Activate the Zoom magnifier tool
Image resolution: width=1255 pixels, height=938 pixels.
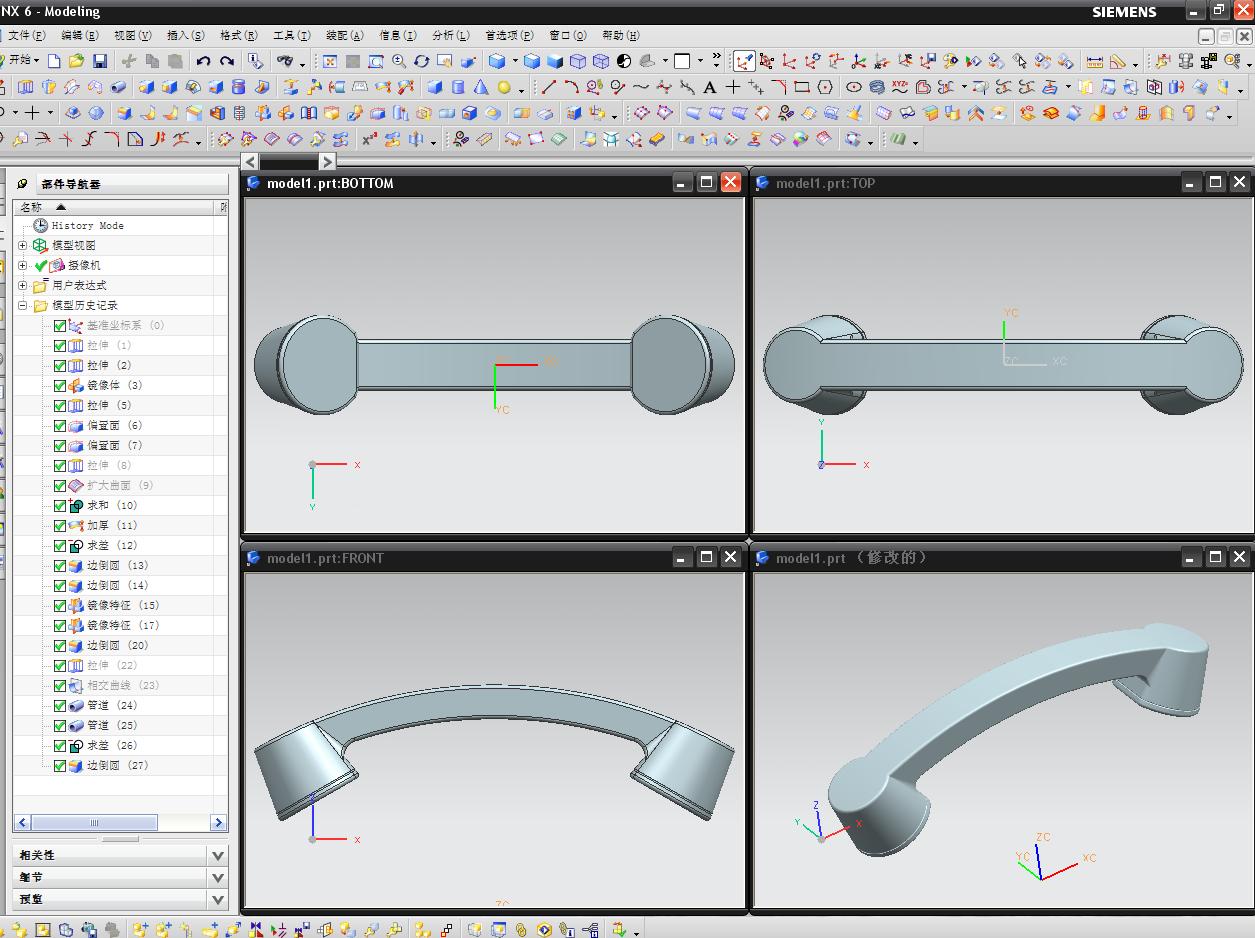(399, 61)
